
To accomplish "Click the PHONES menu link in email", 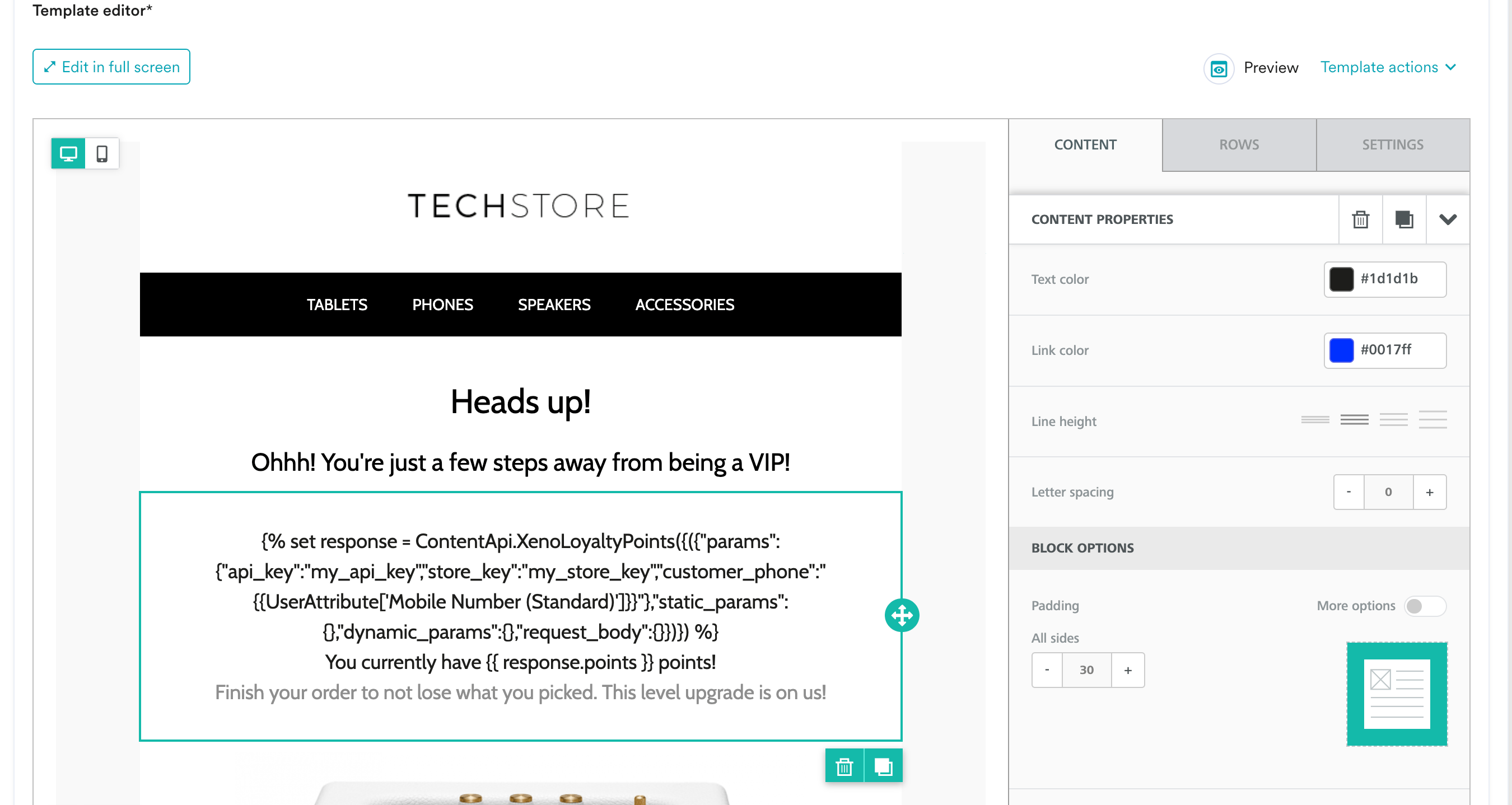I will tap(442, 305).
